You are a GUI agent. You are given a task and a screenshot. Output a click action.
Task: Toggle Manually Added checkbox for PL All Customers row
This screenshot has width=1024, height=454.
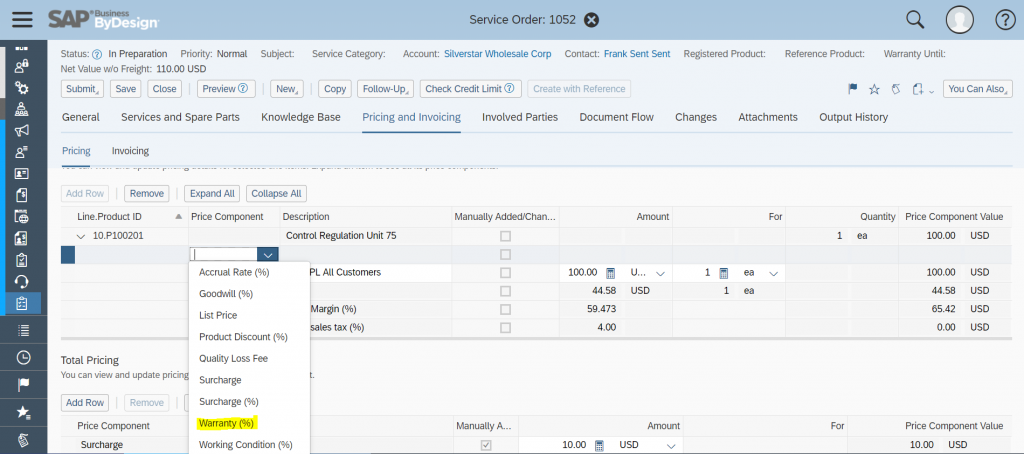pos(505,272)
